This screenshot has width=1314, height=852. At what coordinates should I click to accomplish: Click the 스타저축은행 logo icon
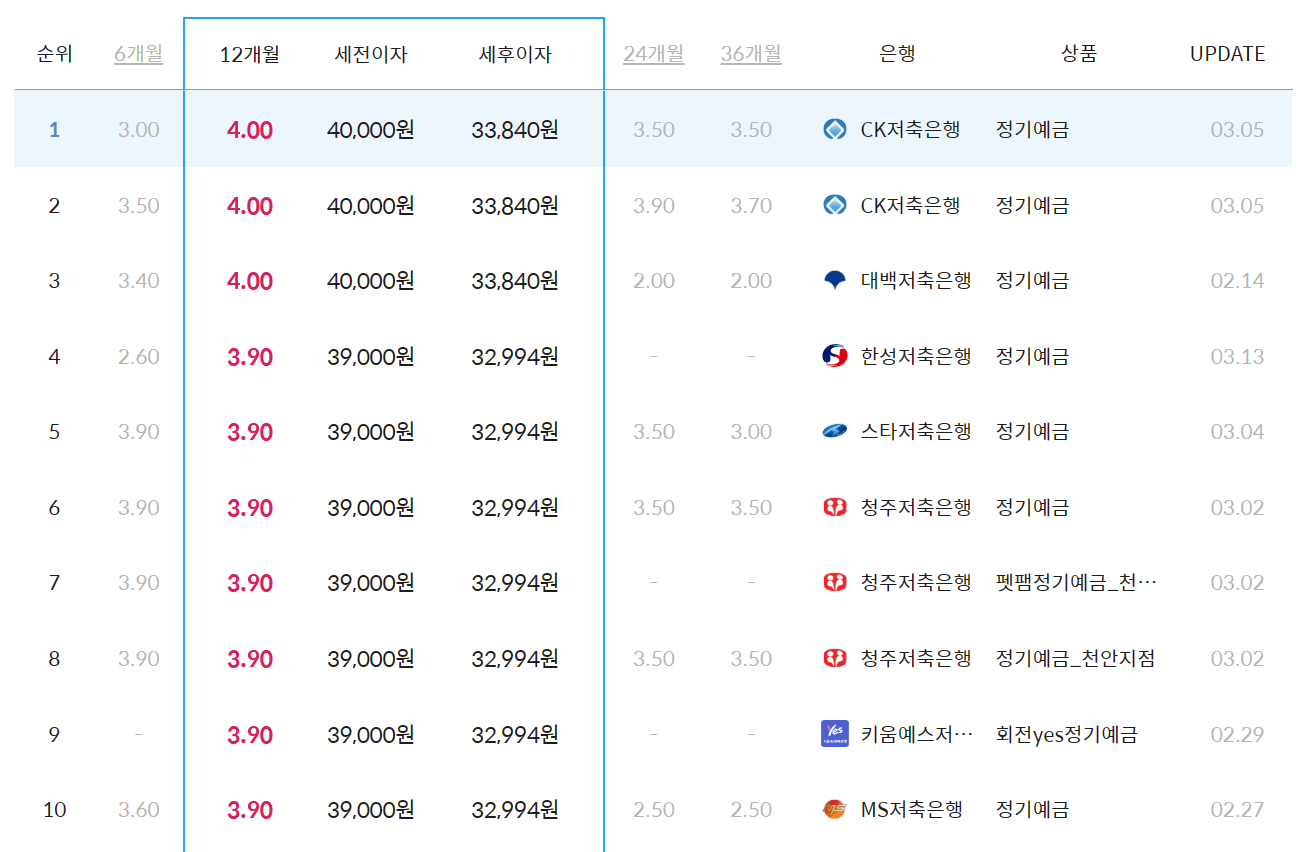[x=834, y=432]
